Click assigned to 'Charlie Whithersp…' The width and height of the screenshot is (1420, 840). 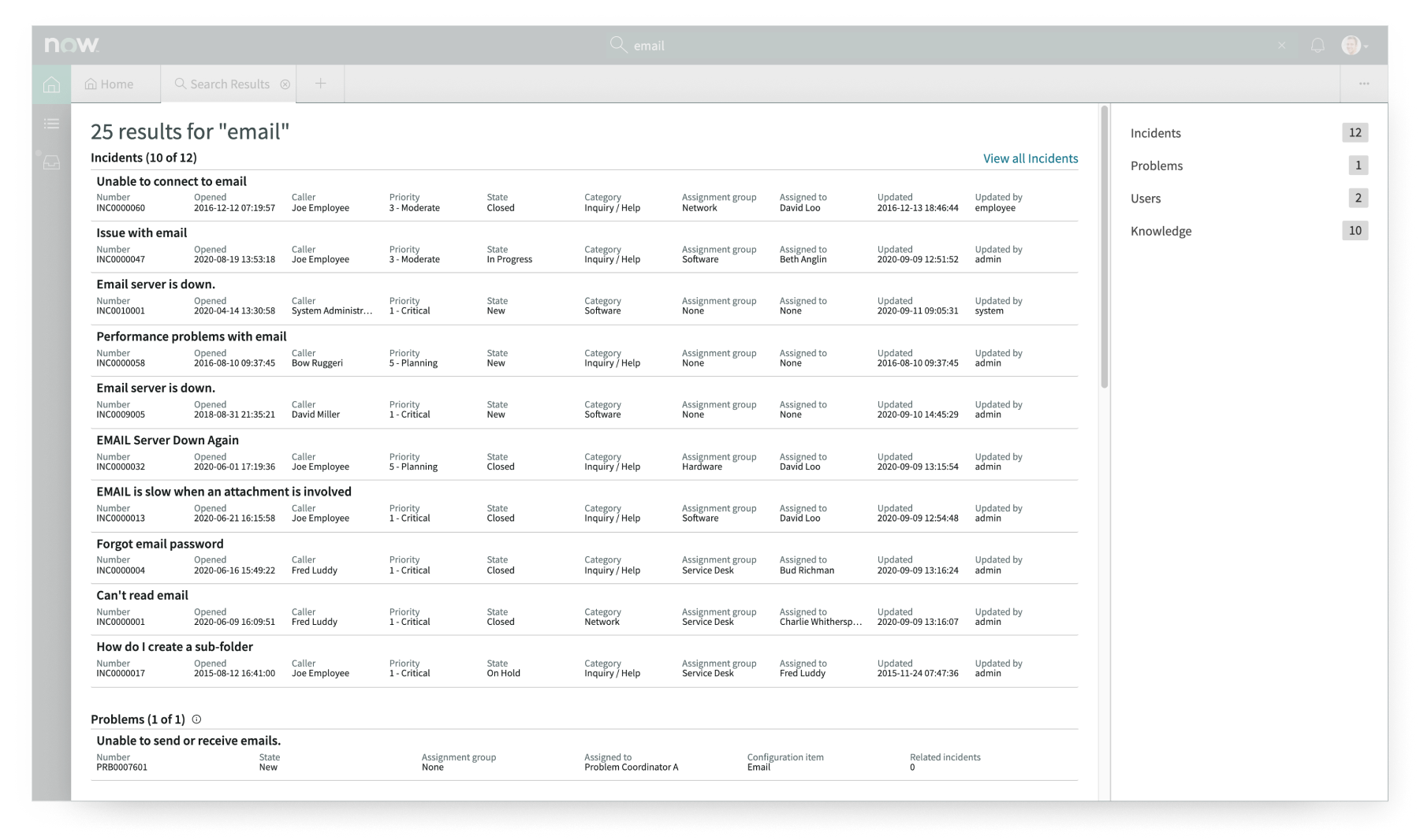click(x=821, y=623)
